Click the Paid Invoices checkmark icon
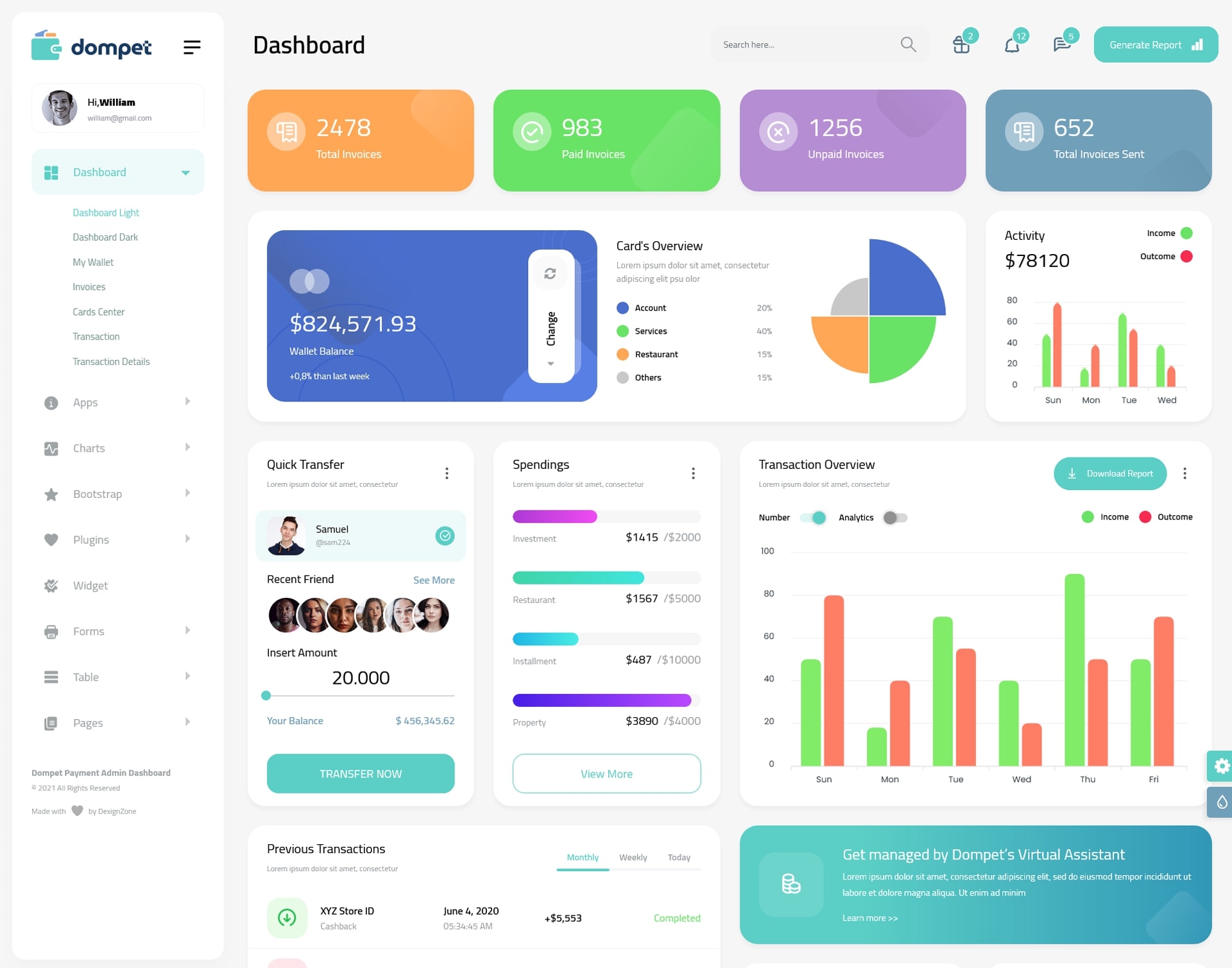Image resolution: width=1232 pixels, height=968 pixels. (531, 132)
